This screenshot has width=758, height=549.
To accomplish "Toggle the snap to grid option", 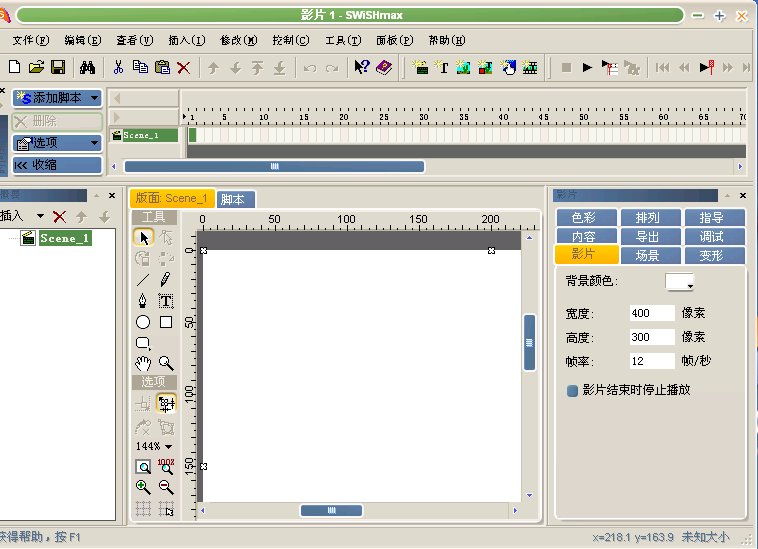I will [x=166, y=508].
